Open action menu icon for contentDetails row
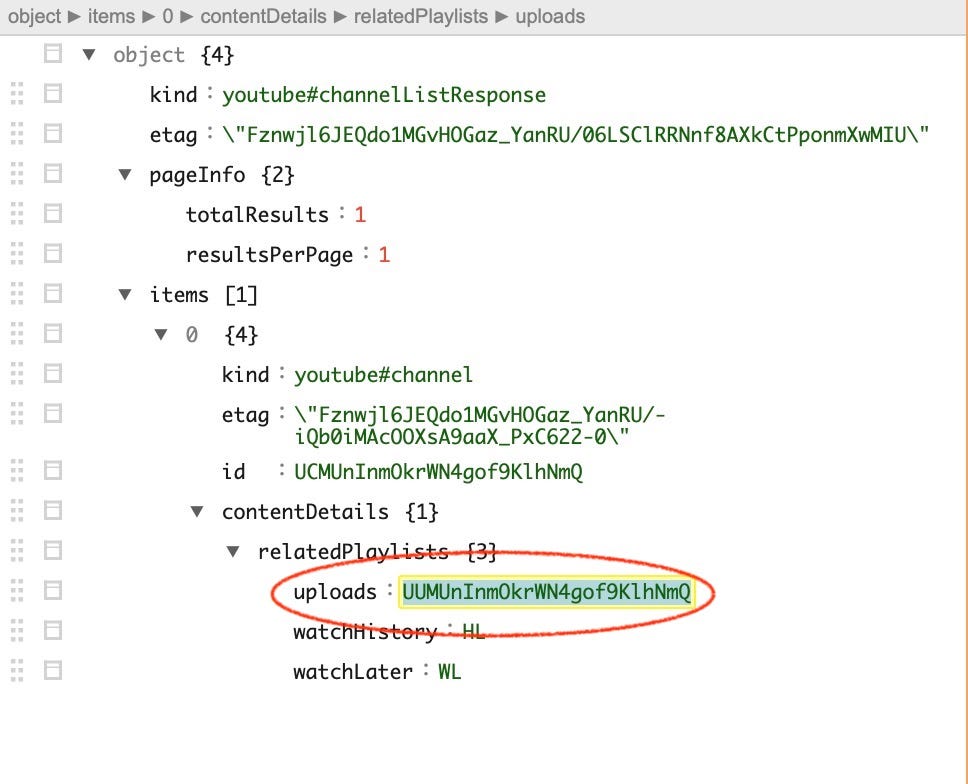 click(53, 511)
